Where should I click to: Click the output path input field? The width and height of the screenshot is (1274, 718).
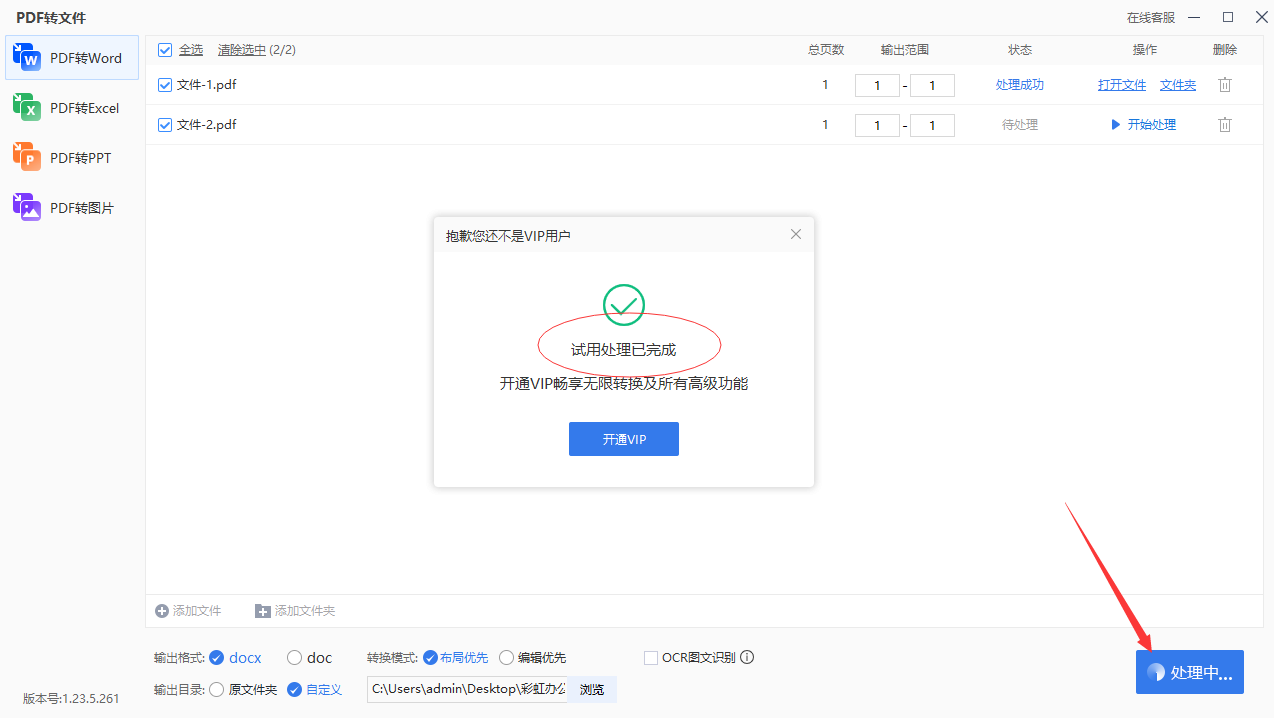tap(467, 689)
